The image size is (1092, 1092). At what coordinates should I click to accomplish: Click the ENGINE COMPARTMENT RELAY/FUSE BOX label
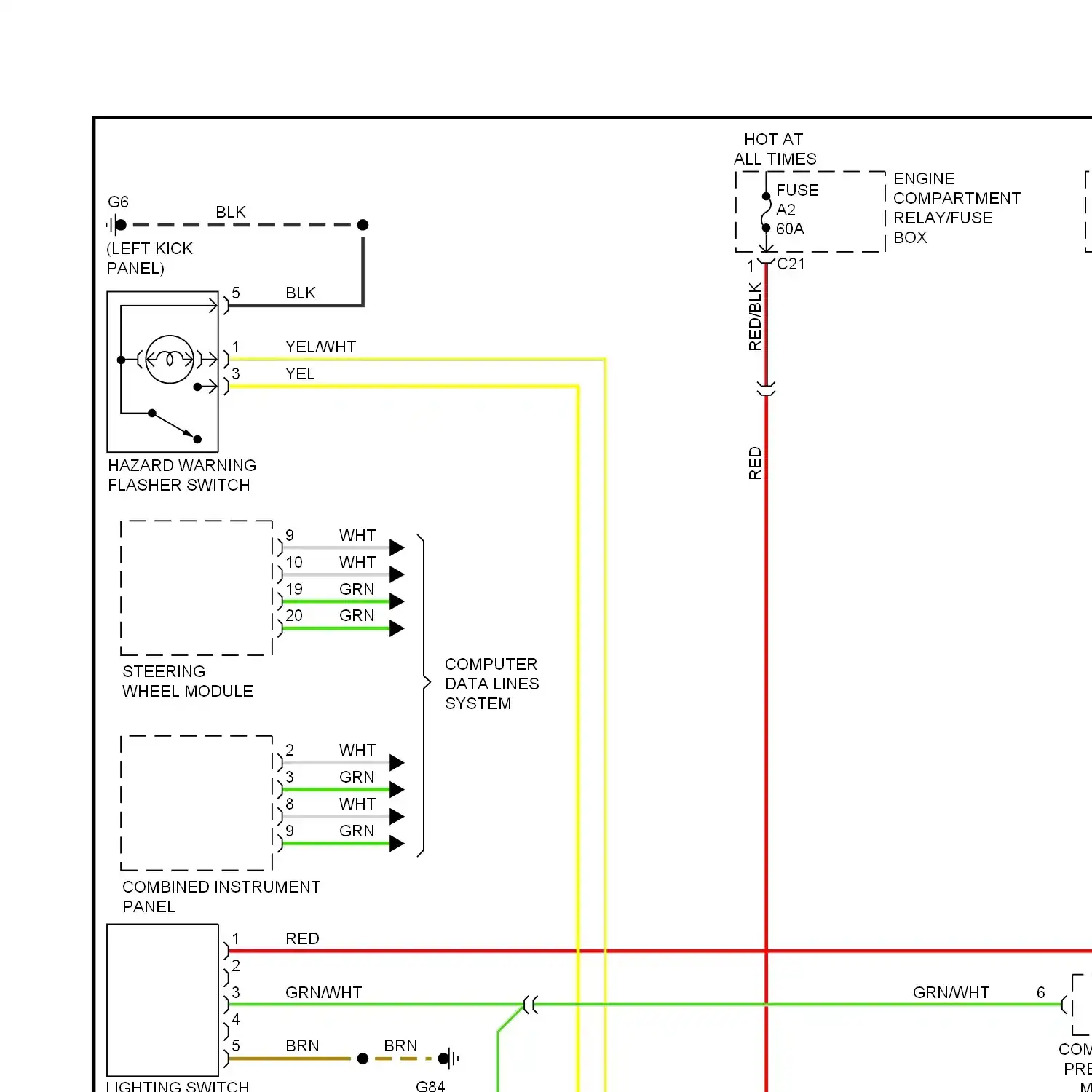coord(957,207)
